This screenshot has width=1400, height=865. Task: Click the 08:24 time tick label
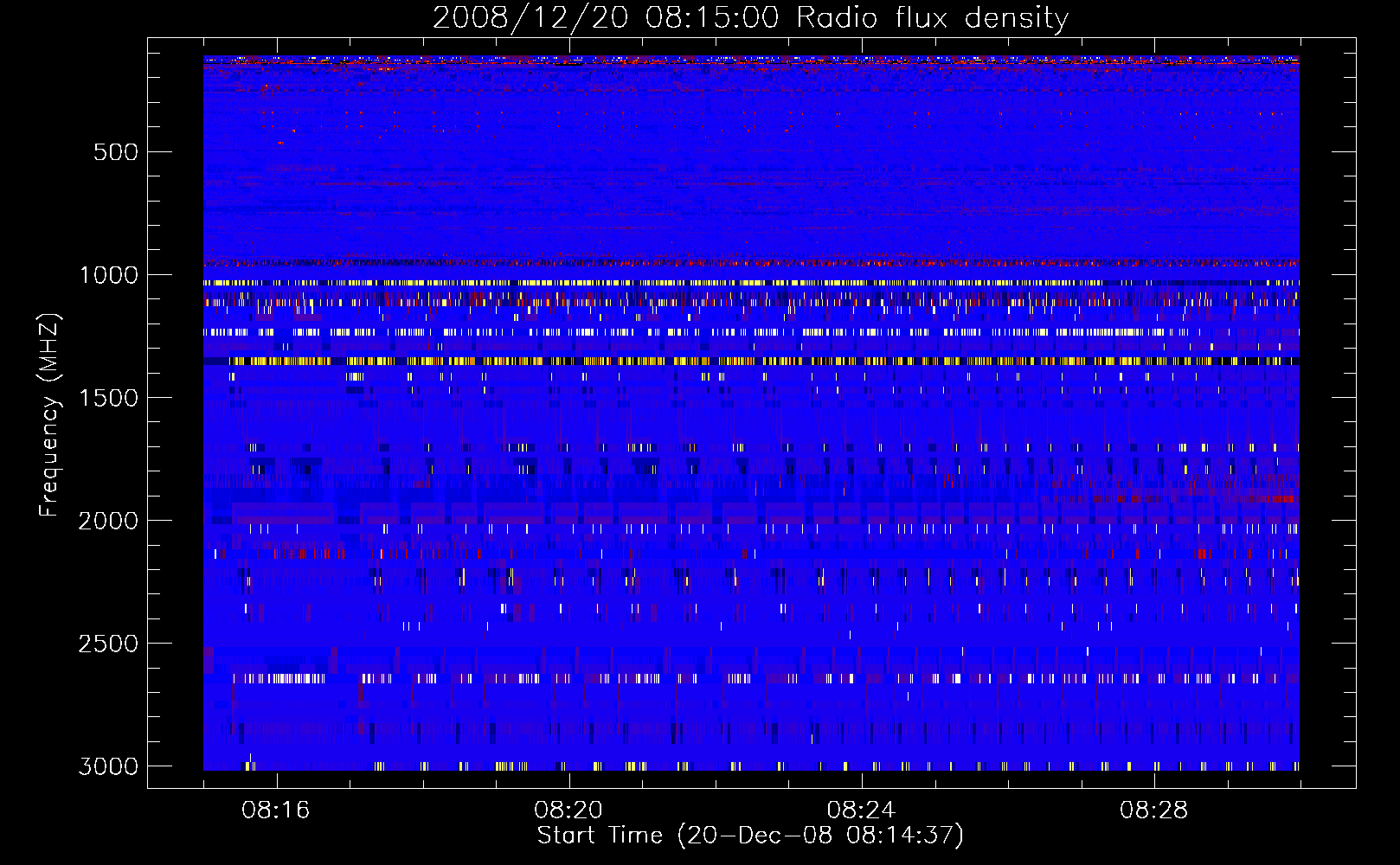click(x=861, y=811)
